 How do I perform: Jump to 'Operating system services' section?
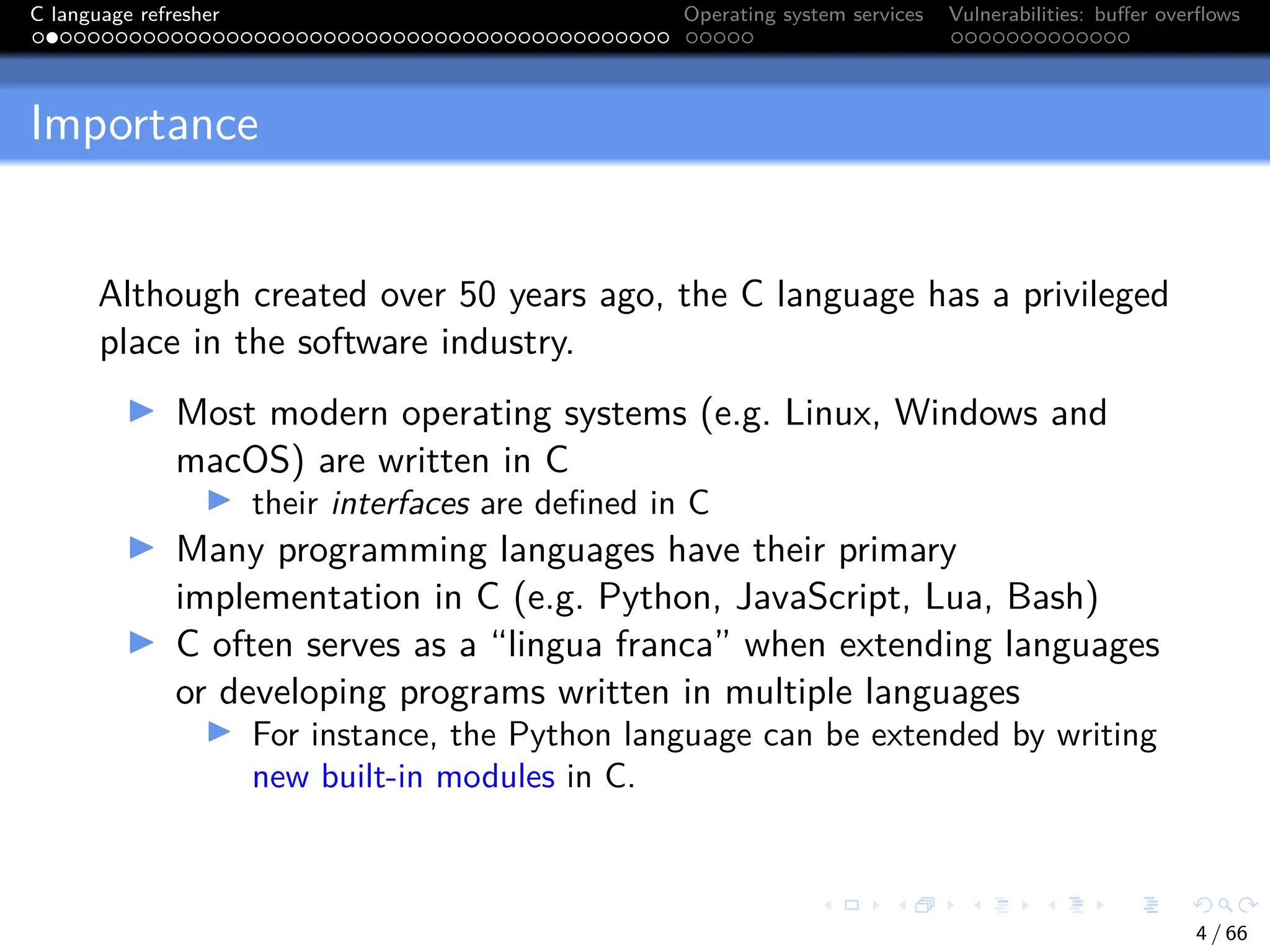[x=804, y=14]
